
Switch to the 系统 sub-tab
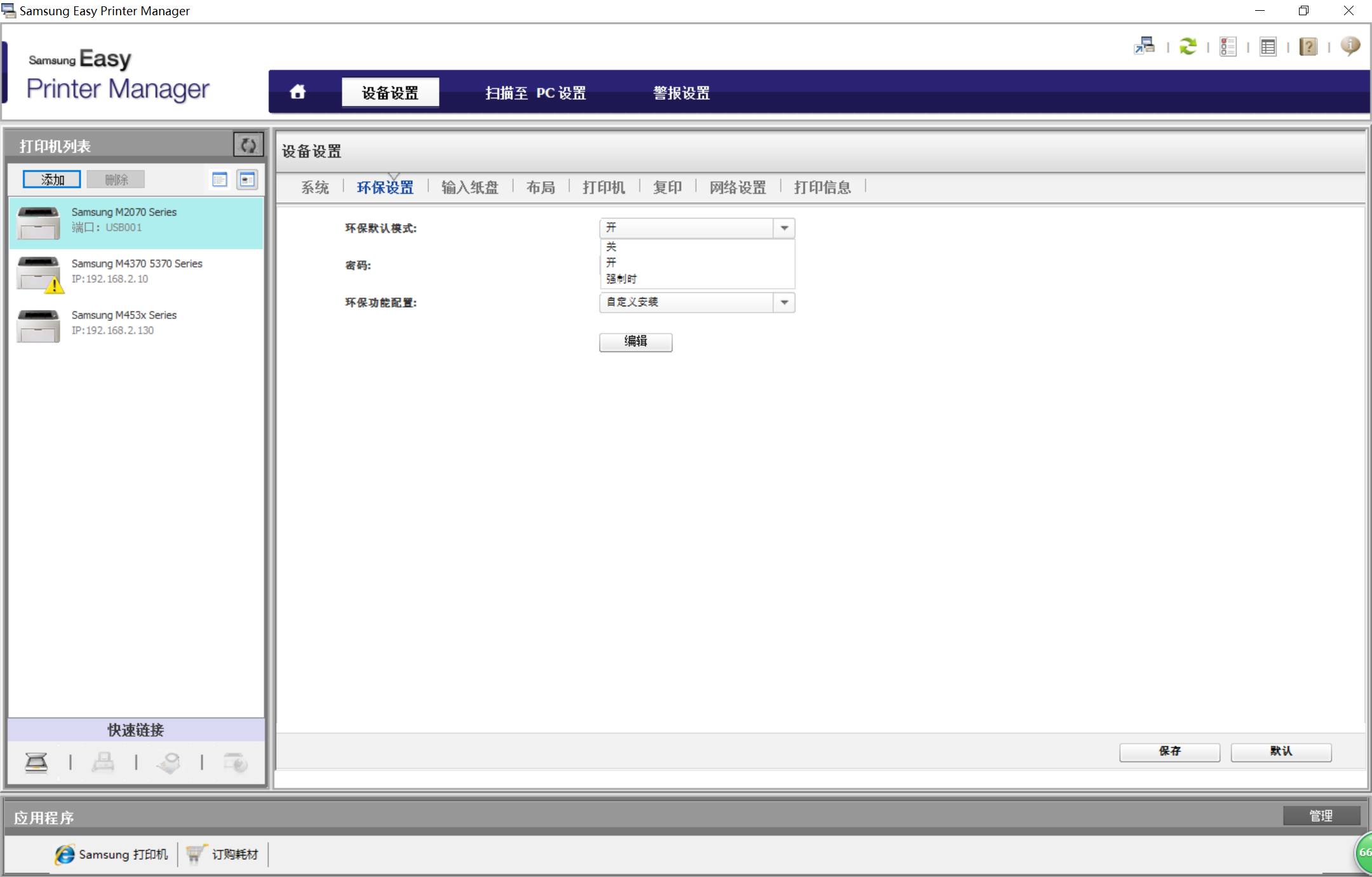pos(315,187)
